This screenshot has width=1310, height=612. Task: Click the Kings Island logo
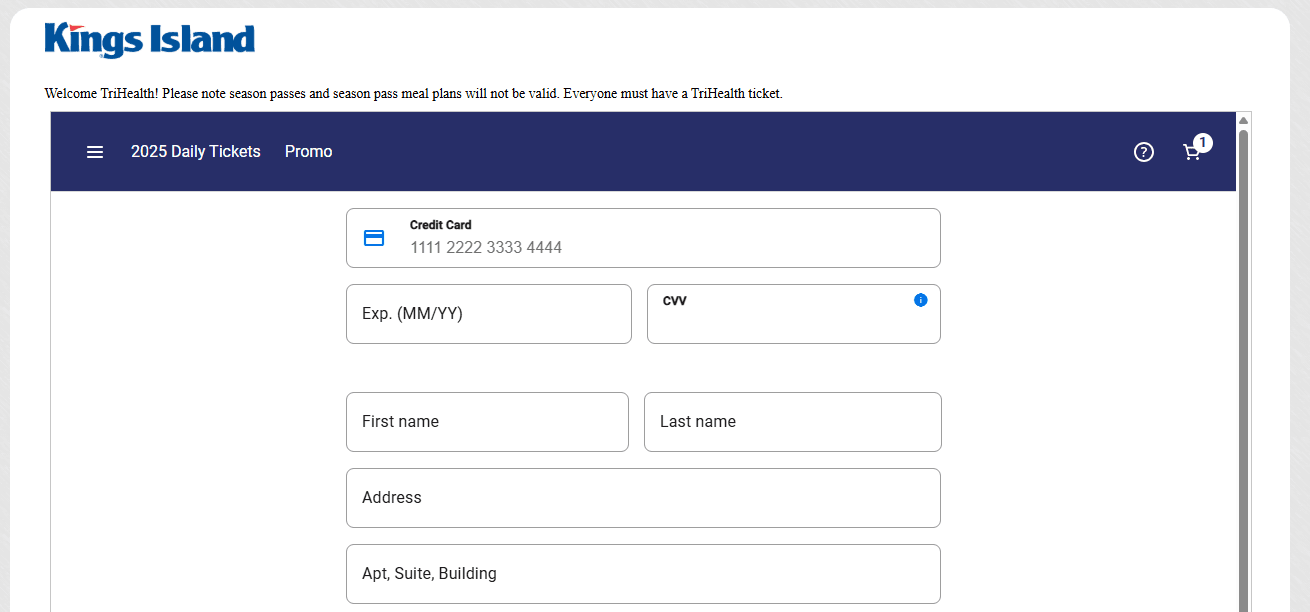coord(150,40)
